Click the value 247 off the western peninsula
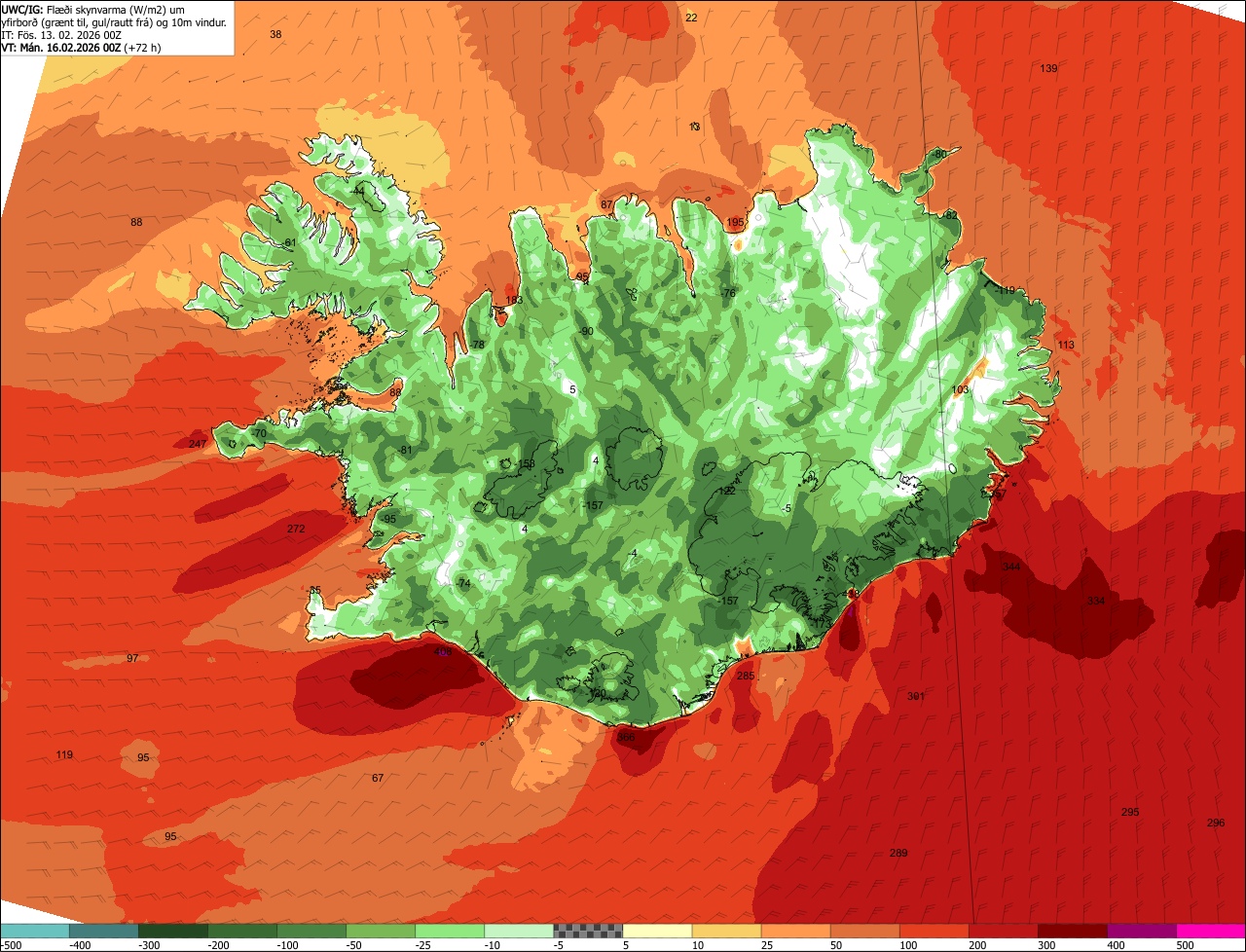The height and width of the screenshot is (952, 1246). [x=198, y=444]
